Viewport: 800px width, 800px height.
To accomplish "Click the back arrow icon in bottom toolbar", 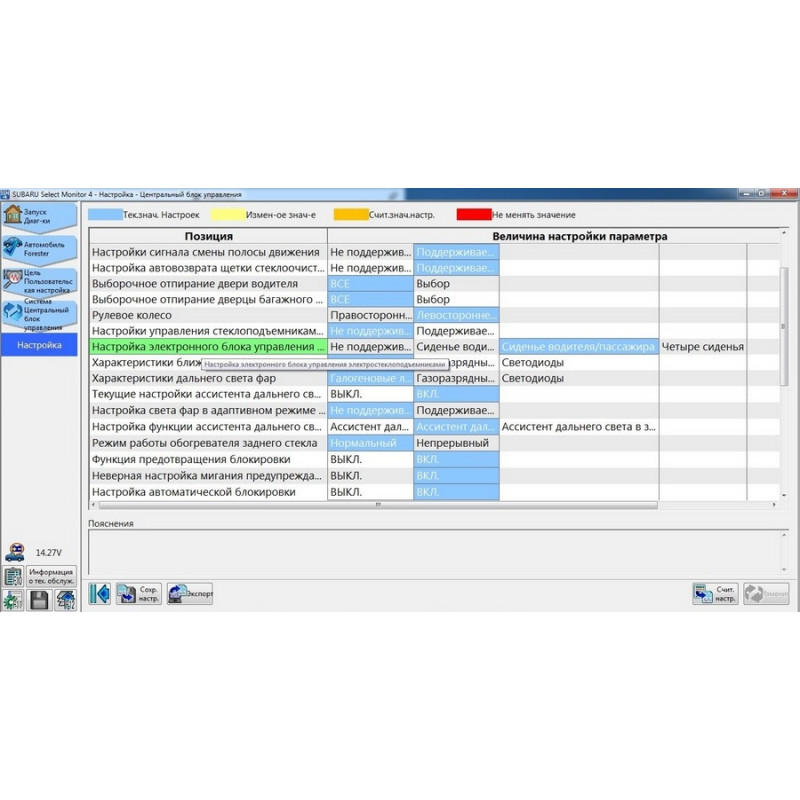I will click(x=99, y=594).
